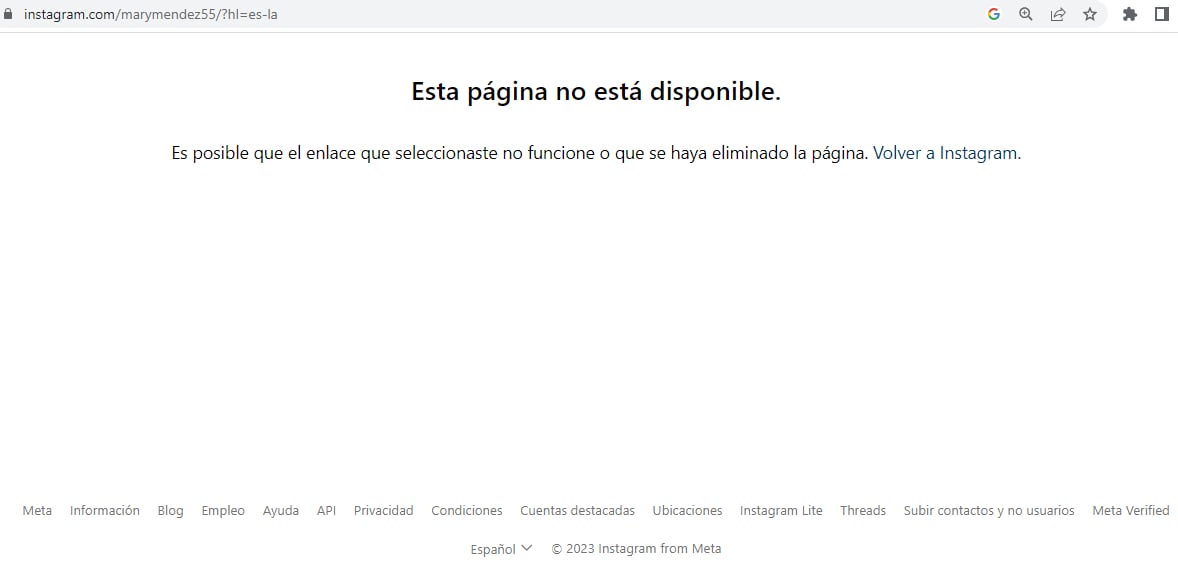Click the share page icon
This screenshot has height=584, width=1178.
tap(1057, 14)
